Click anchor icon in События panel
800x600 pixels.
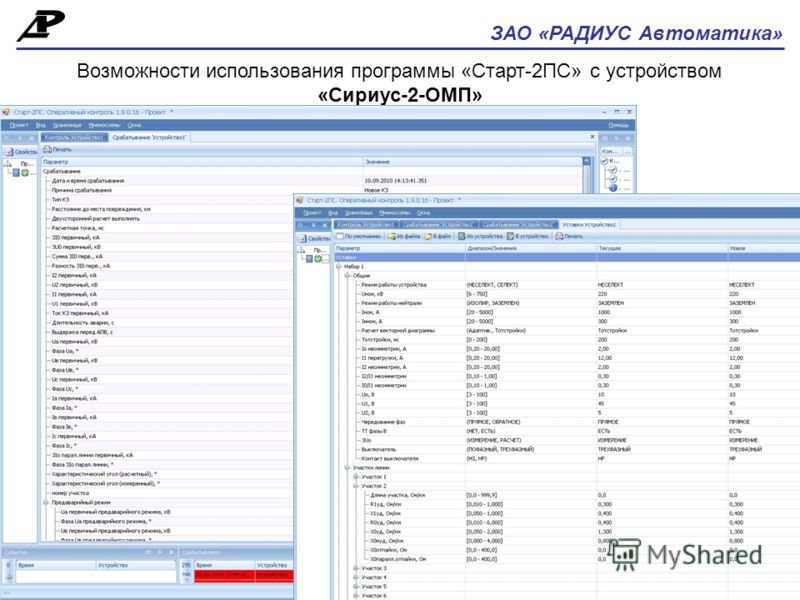[8, 576]
